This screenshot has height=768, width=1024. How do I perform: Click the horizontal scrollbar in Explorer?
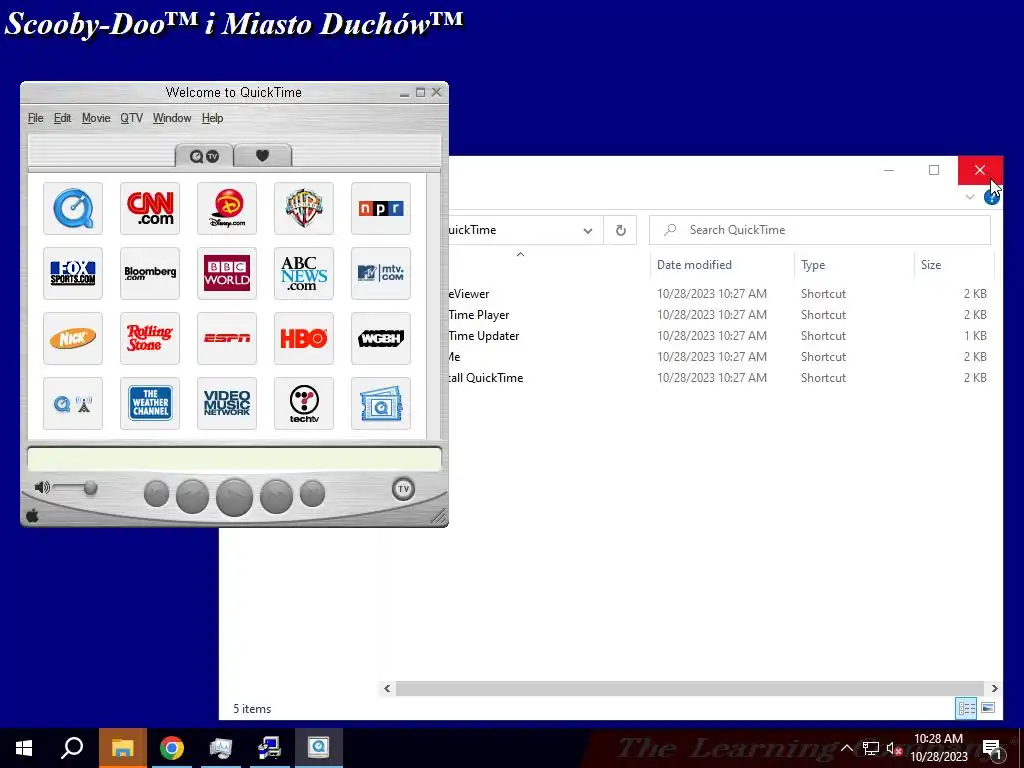tap(690, 688)
